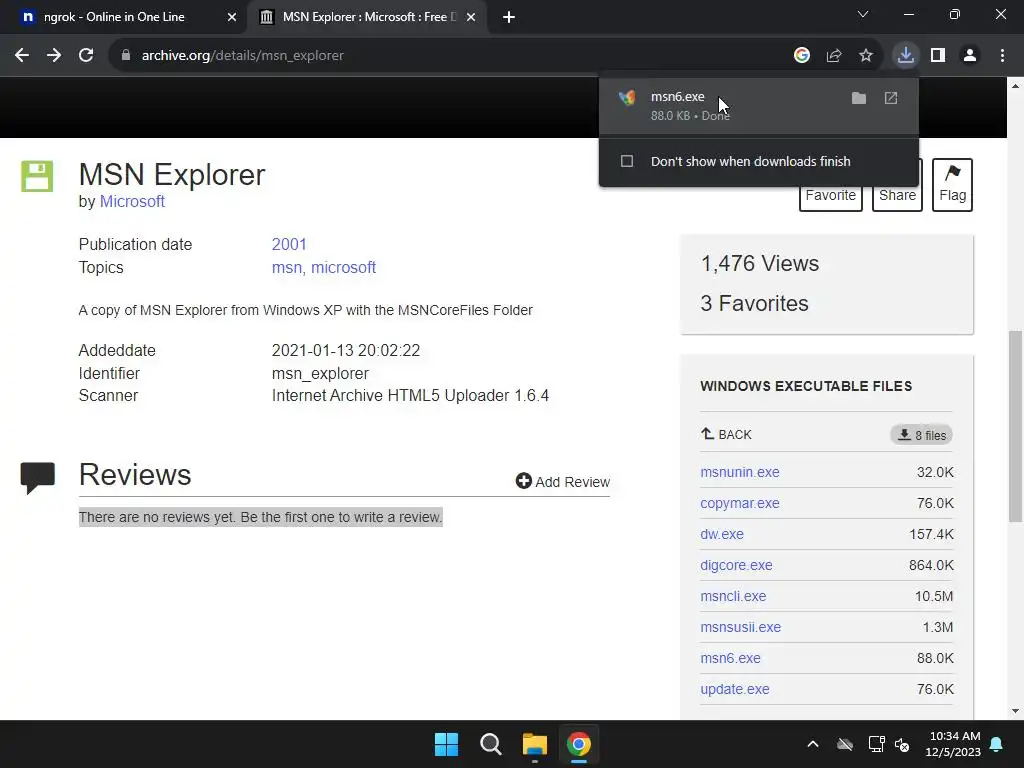1024x768 pixels.
Task: Open muted volume tray icon
Action: 902,744
